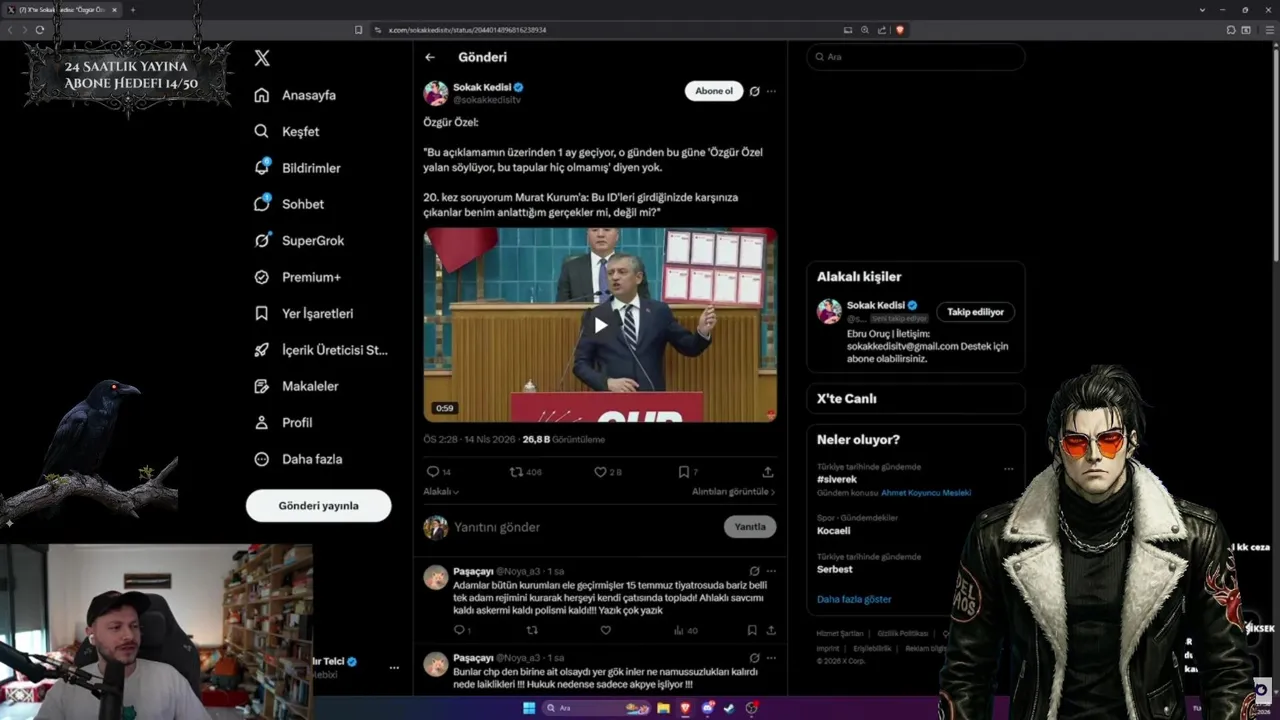
Task: Click the share icon on main post
Action: 768,472
